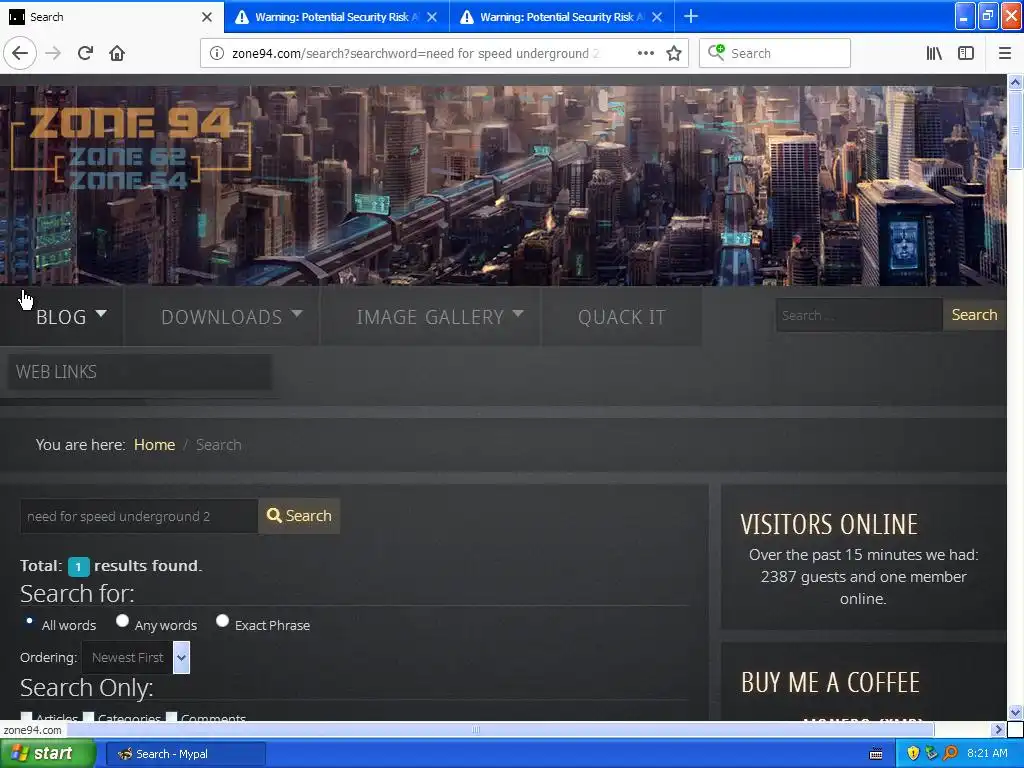Select the Search - Mypal taskbar button
Screen dimensions: 1024x768
tap(185, 754)
